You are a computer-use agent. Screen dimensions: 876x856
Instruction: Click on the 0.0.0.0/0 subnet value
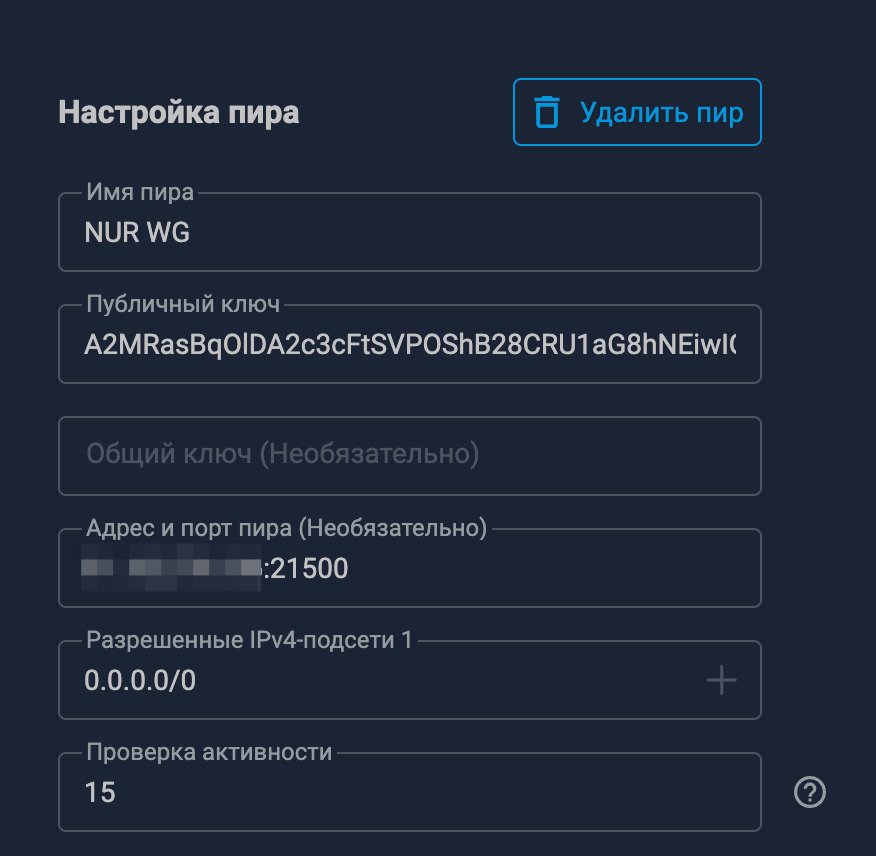tap(140, 681)
